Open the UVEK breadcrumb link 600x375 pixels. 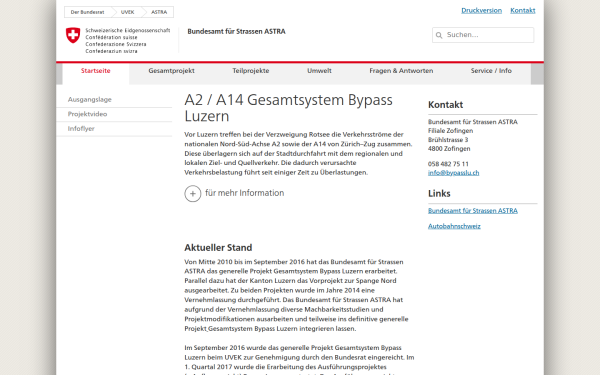click(127, 12)
